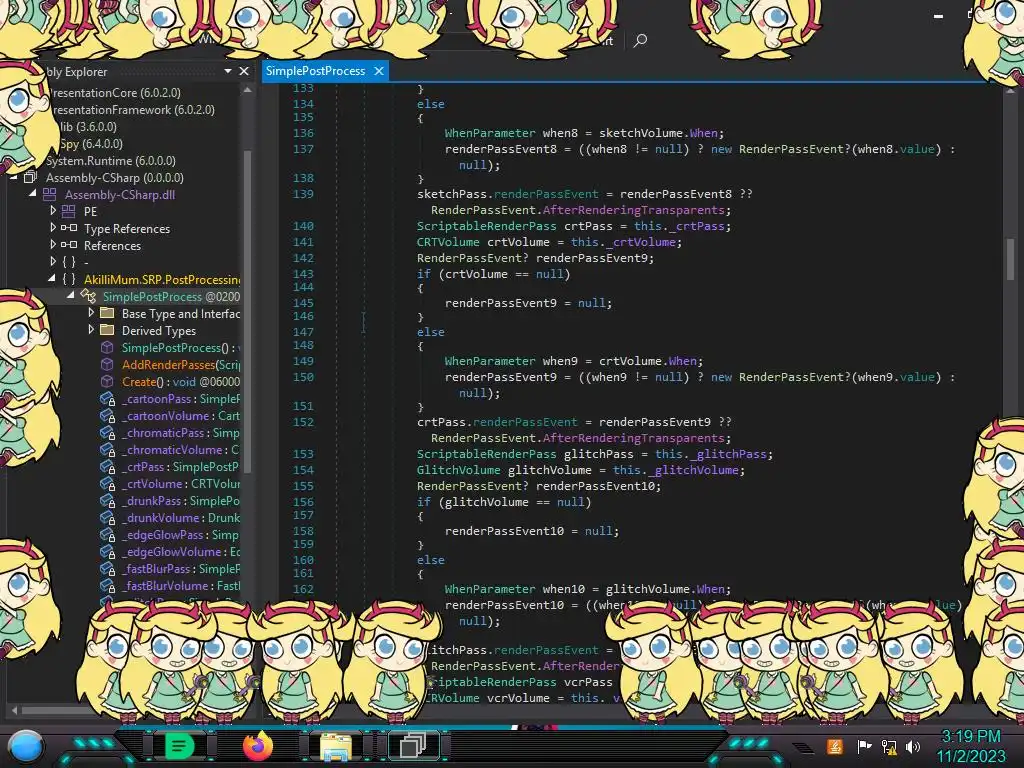Click the SimplePostProcess() constructor method icon
Image resolution: width=1024 pixels, height=768 pixels.
pos(107,347)
